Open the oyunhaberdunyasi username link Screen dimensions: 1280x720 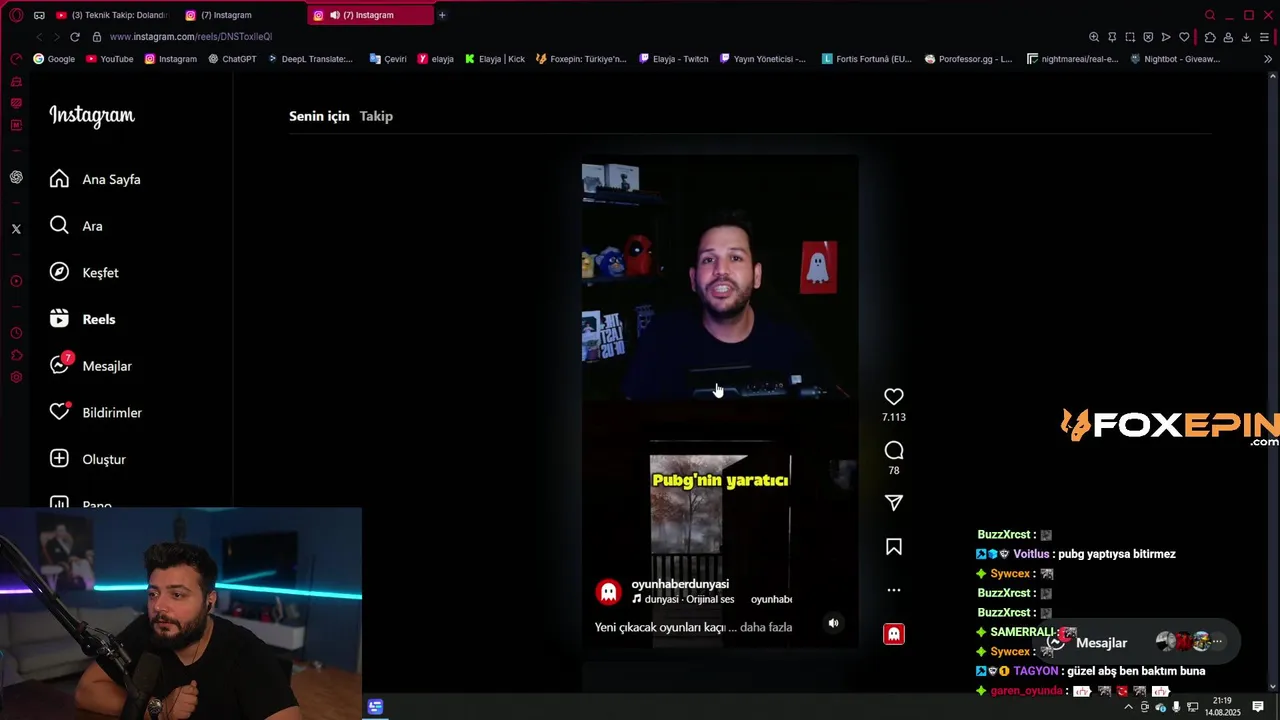point(680,584)
